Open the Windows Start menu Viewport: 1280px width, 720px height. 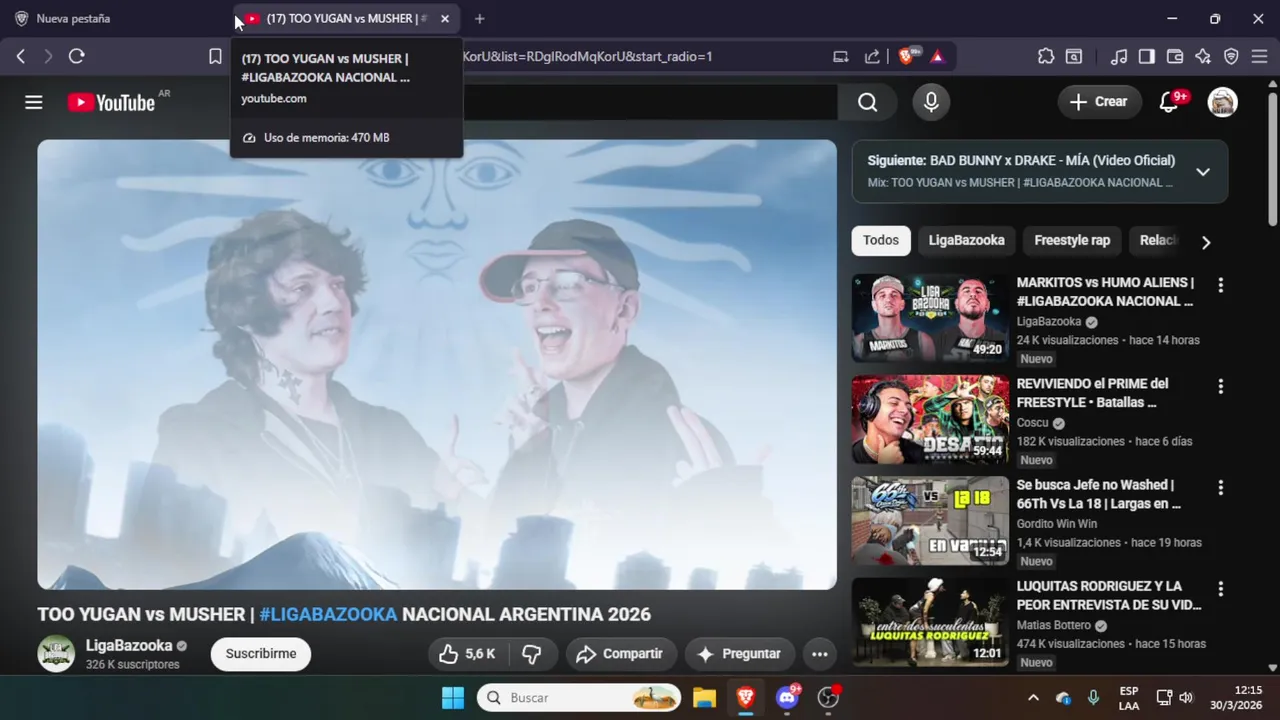453,697
